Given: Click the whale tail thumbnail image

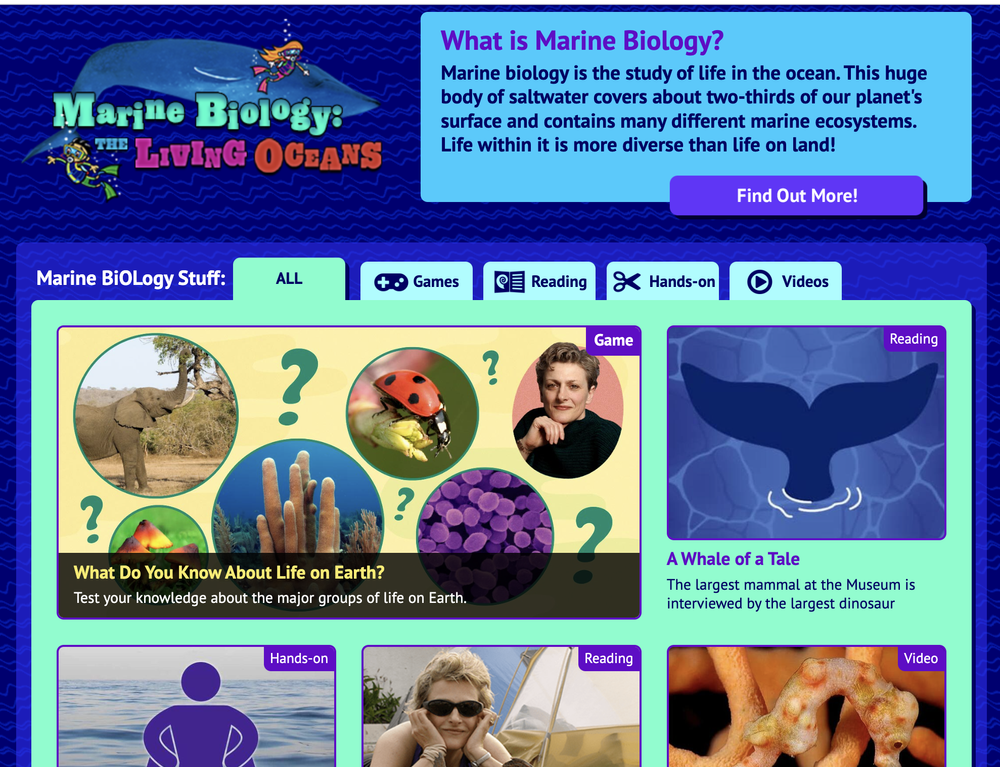Looking at the screenshot, I should (x=806, y=433).
